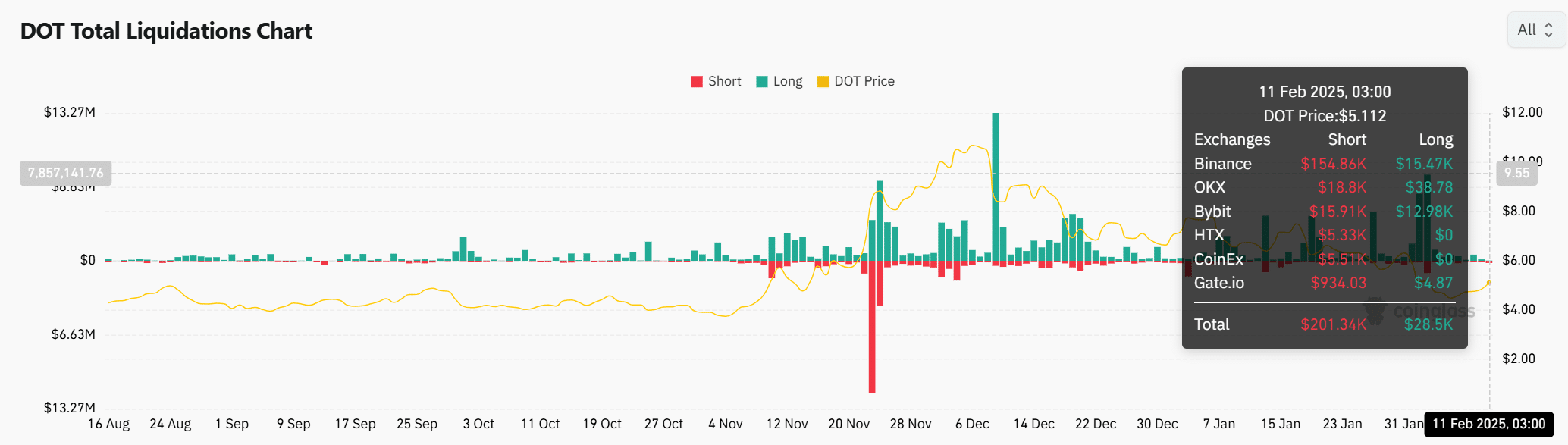Click the up chevron on the All selector

click(1548, 25)
